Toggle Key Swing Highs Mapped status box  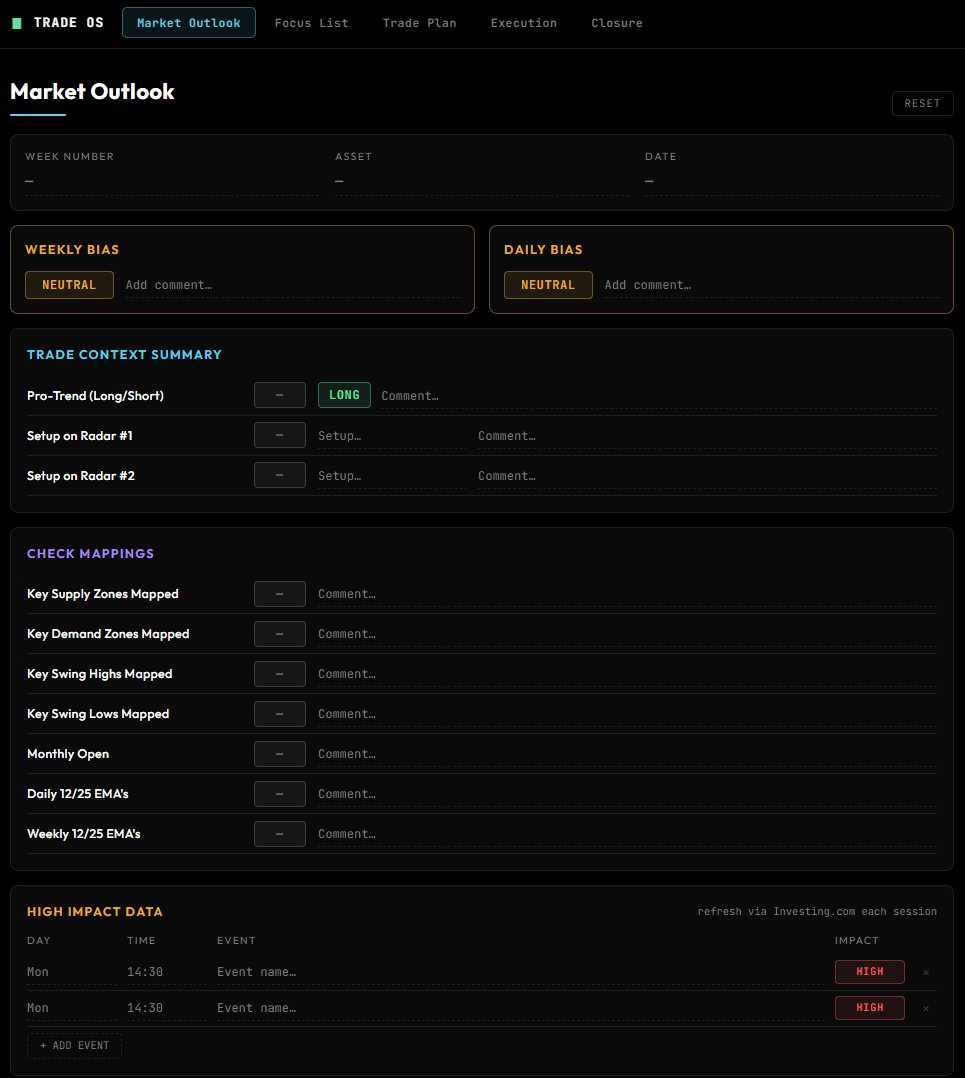(x=280, y=674)
